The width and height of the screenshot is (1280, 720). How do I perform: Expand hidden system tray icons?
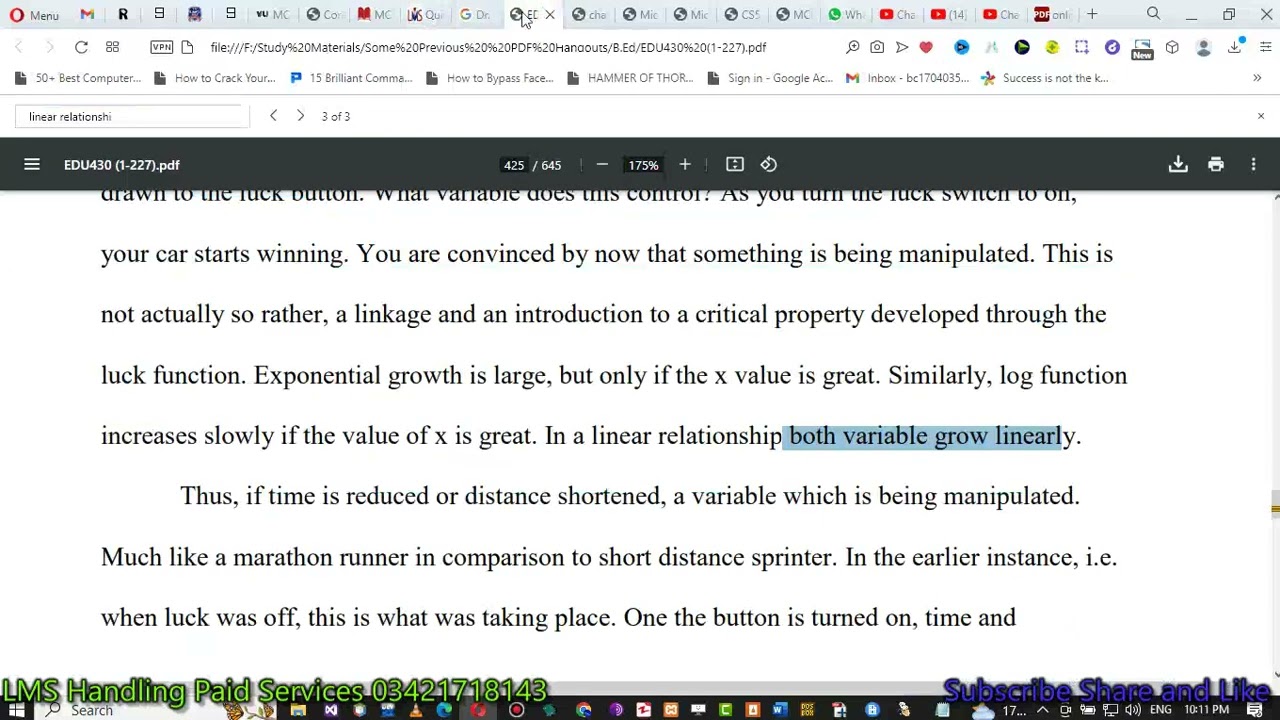coord(1042,710)
